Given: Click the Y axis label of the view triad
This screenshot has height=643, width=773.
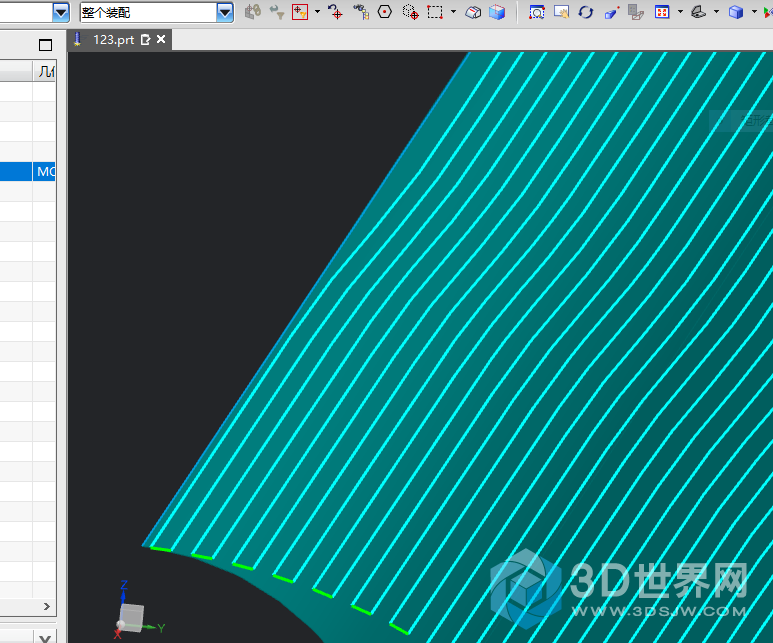Looking at the screenshot, I should coord(161,628).
